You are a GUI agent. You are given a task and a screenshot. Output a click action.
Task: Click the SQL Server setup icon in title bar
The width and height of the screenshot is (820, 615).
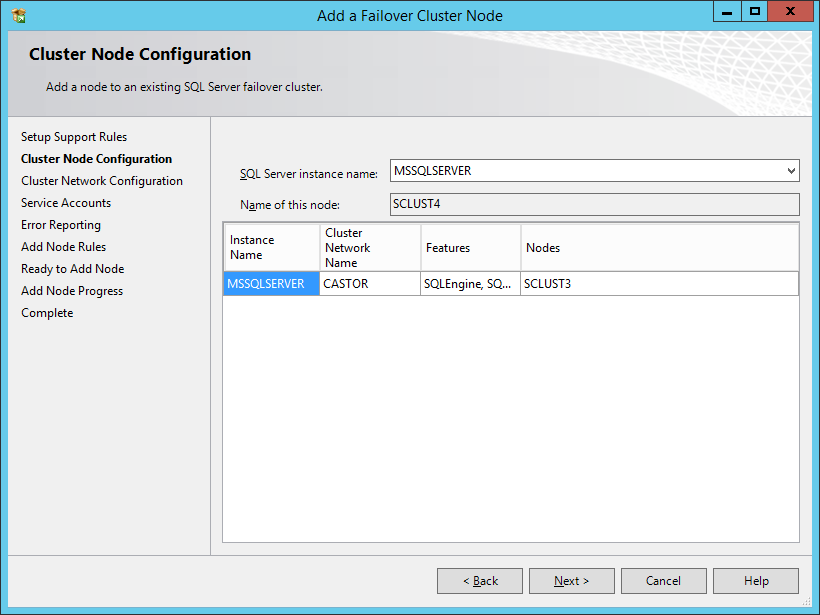19,16
